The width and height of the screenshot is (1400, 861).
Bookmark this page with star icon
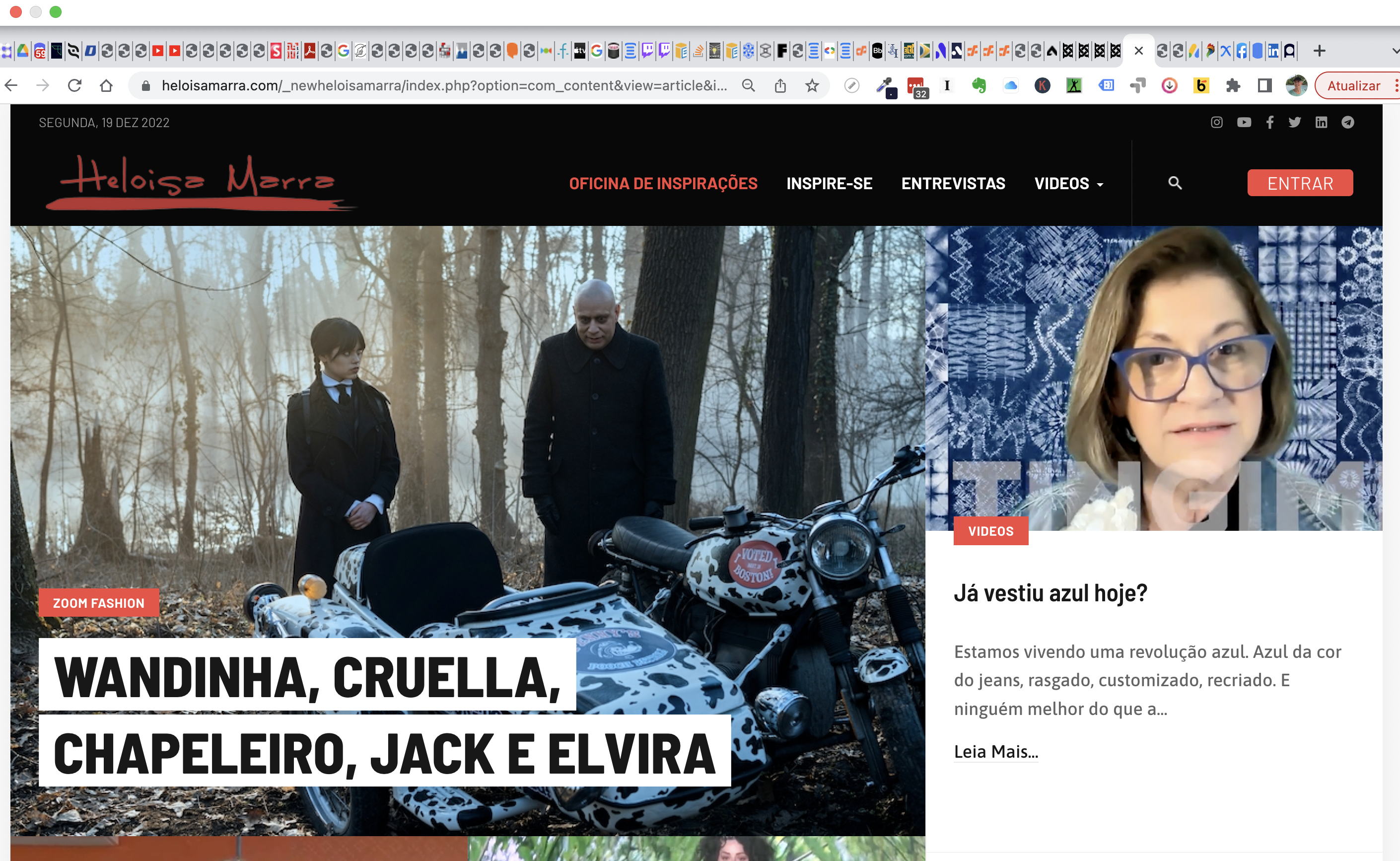click(x=812, y=86)
